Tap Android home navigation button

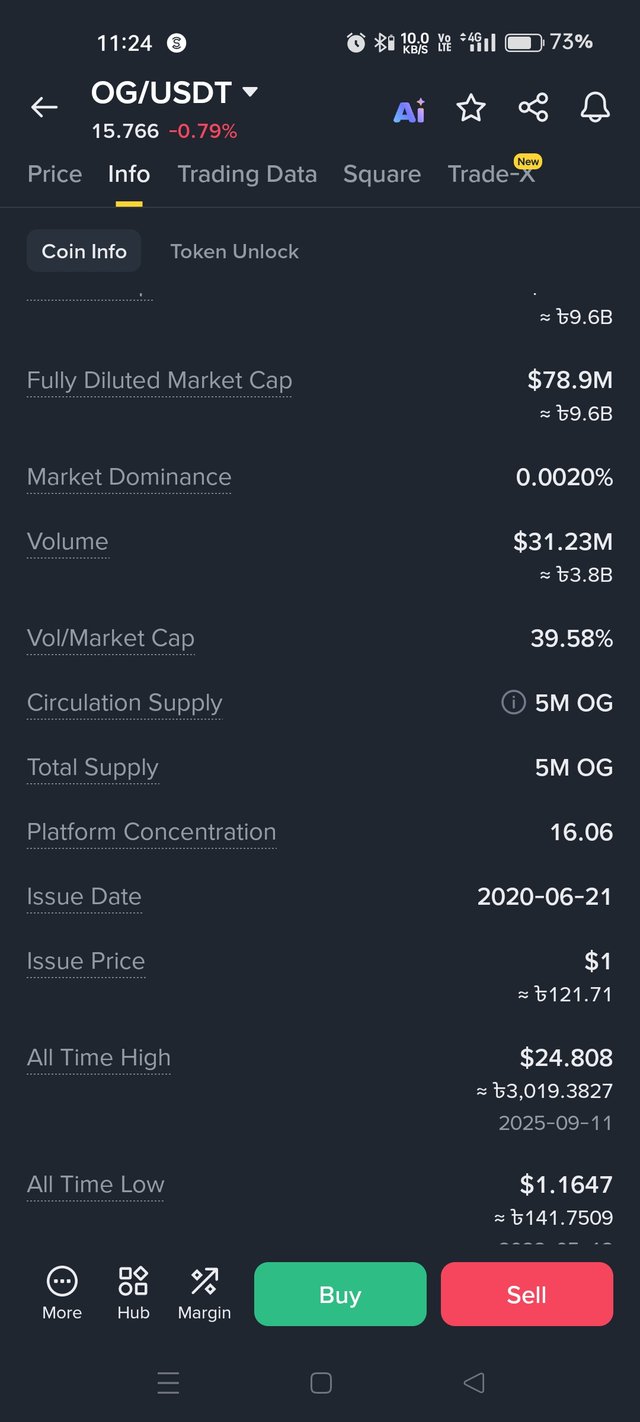[321, 1383]
